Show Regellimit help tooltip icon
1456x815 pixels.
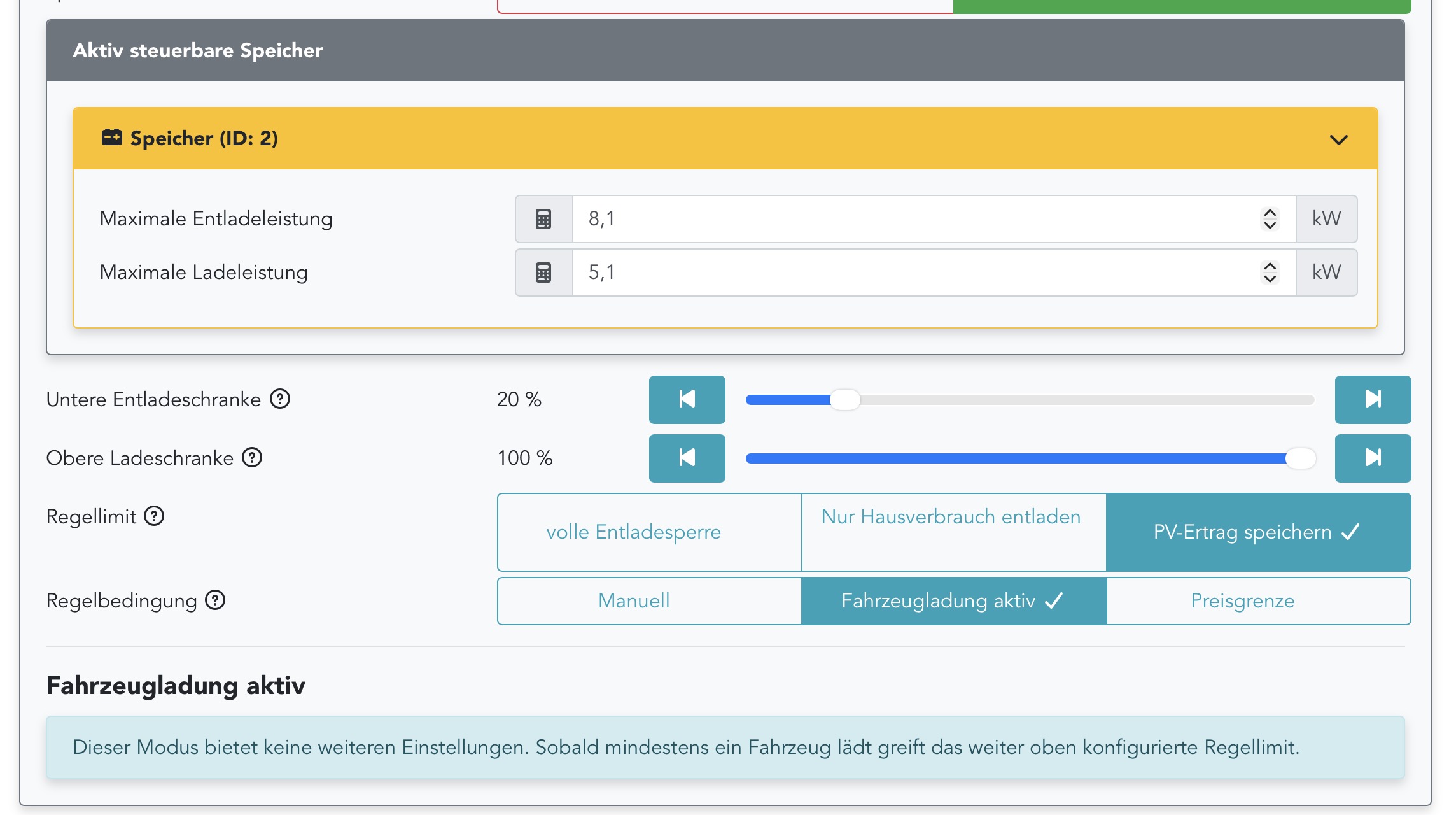pos(154,516)
